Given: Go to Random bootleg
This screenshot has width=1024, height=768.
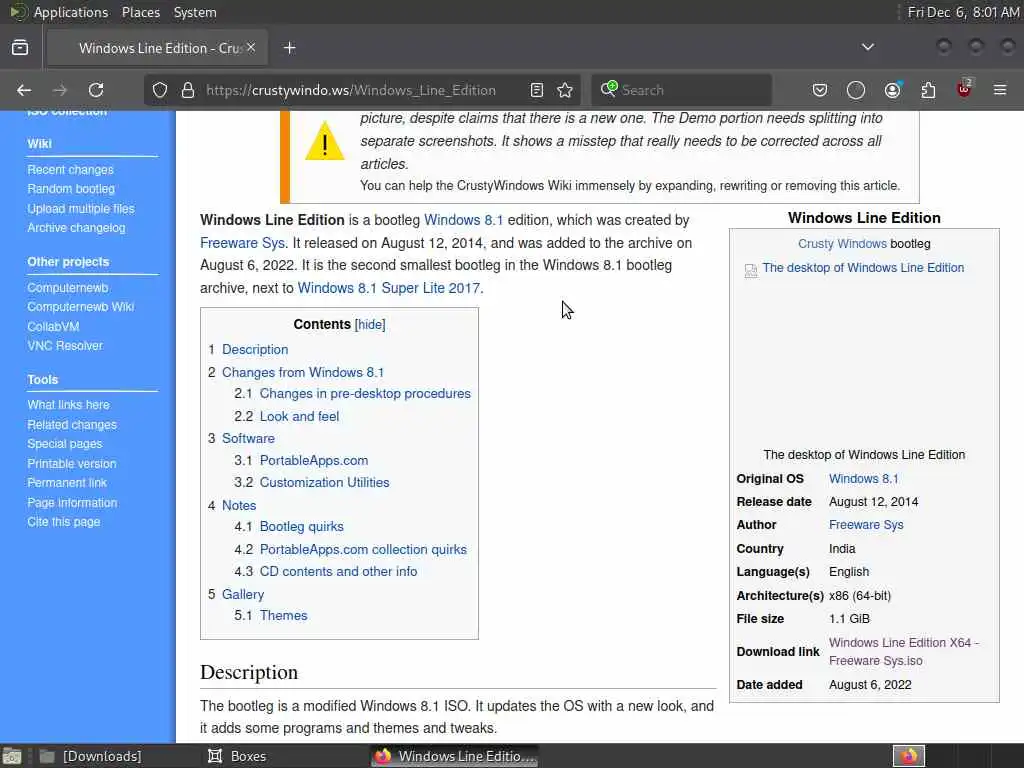Looking at the screenshot, I should [71, 189].
